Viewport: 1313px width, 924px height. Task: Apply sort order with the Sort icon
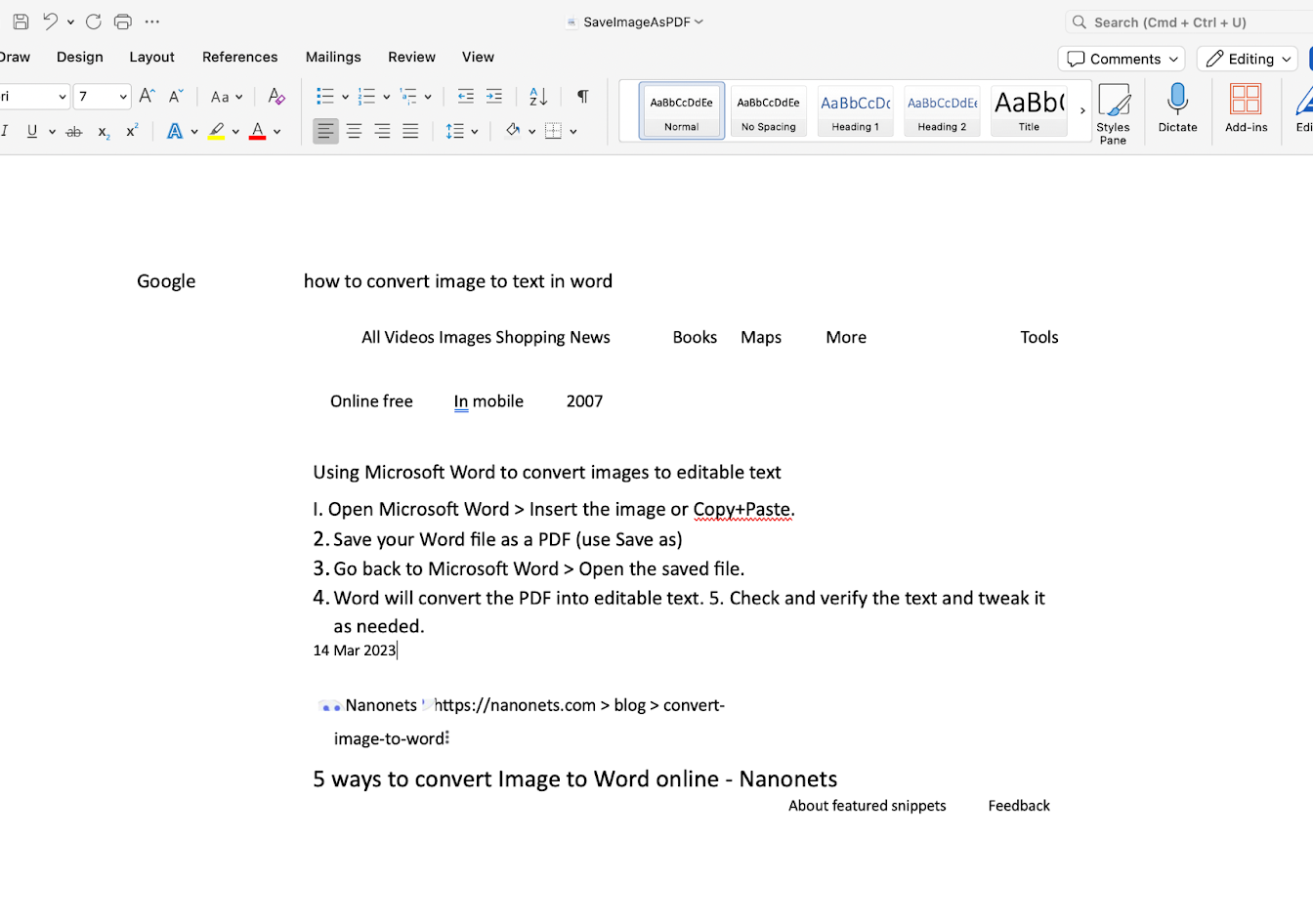pos(537,97)
